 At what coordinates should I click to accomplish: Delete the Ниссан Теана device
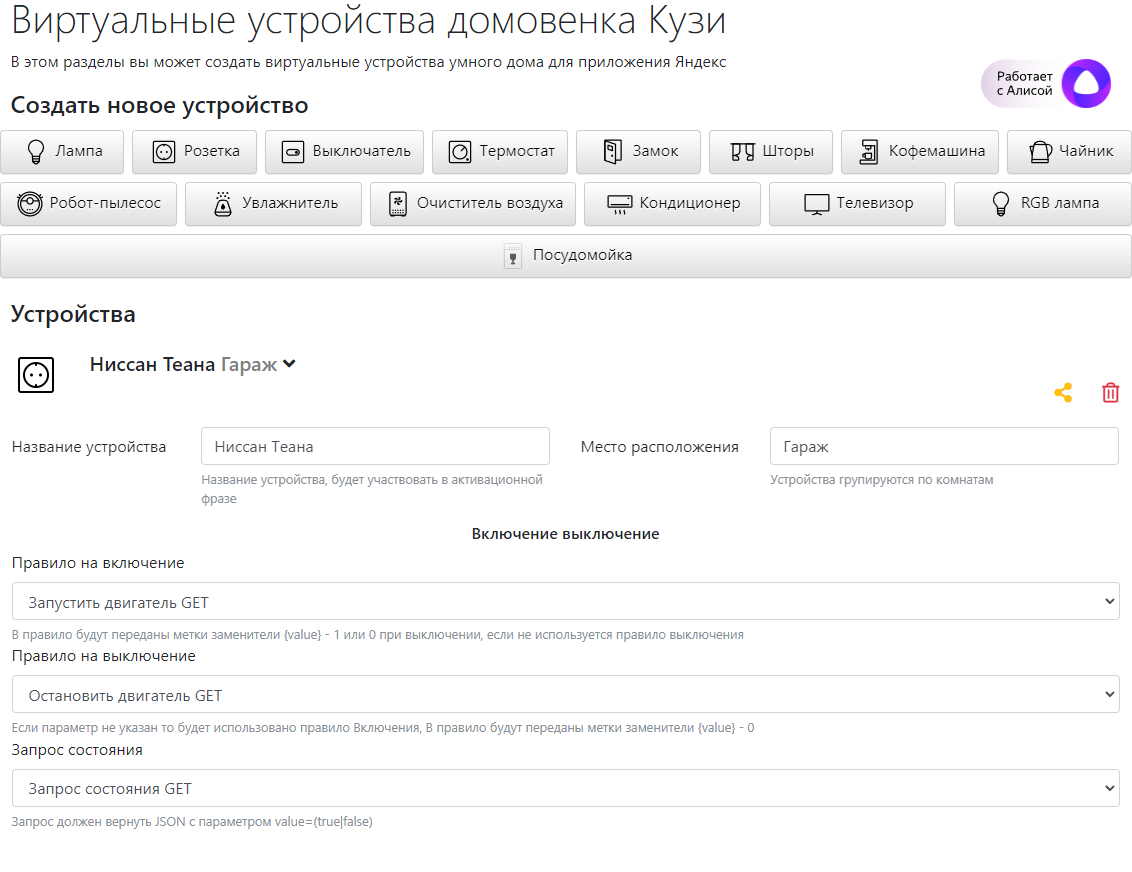pyautogui.click(x=1110, y=393)
